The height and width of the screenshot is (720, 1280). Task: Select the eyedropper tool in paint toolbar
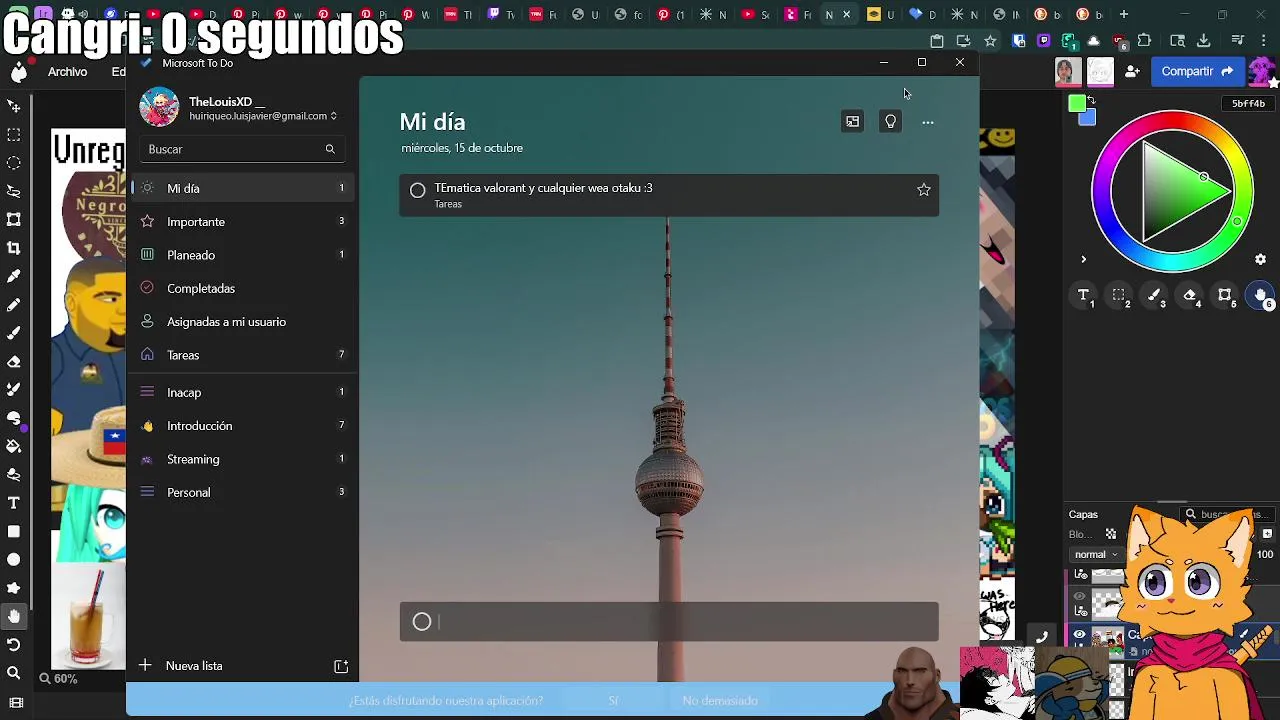(14, 276)
